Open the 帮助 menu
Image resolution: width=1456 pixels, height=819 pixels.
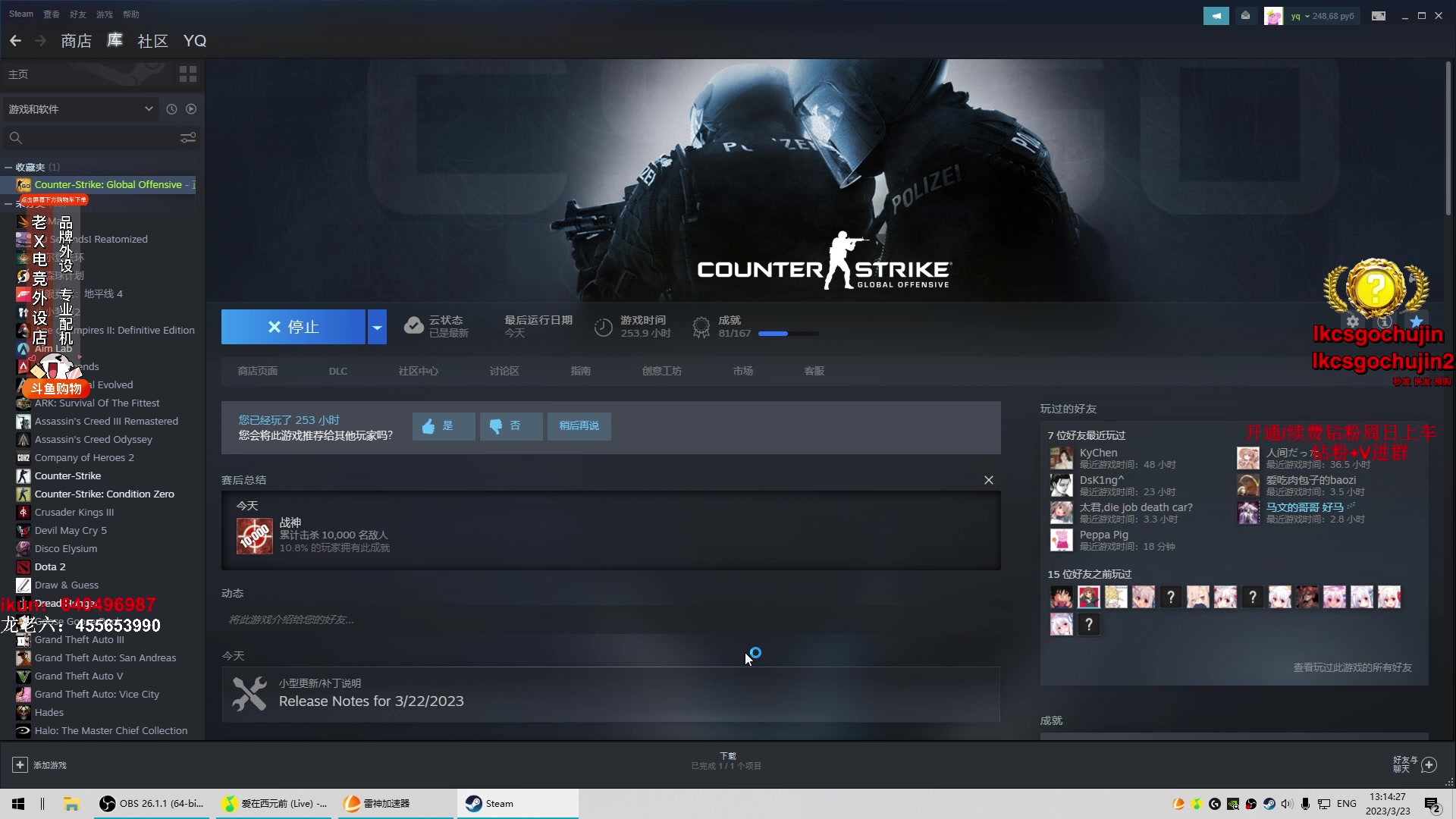pos(131,14)
